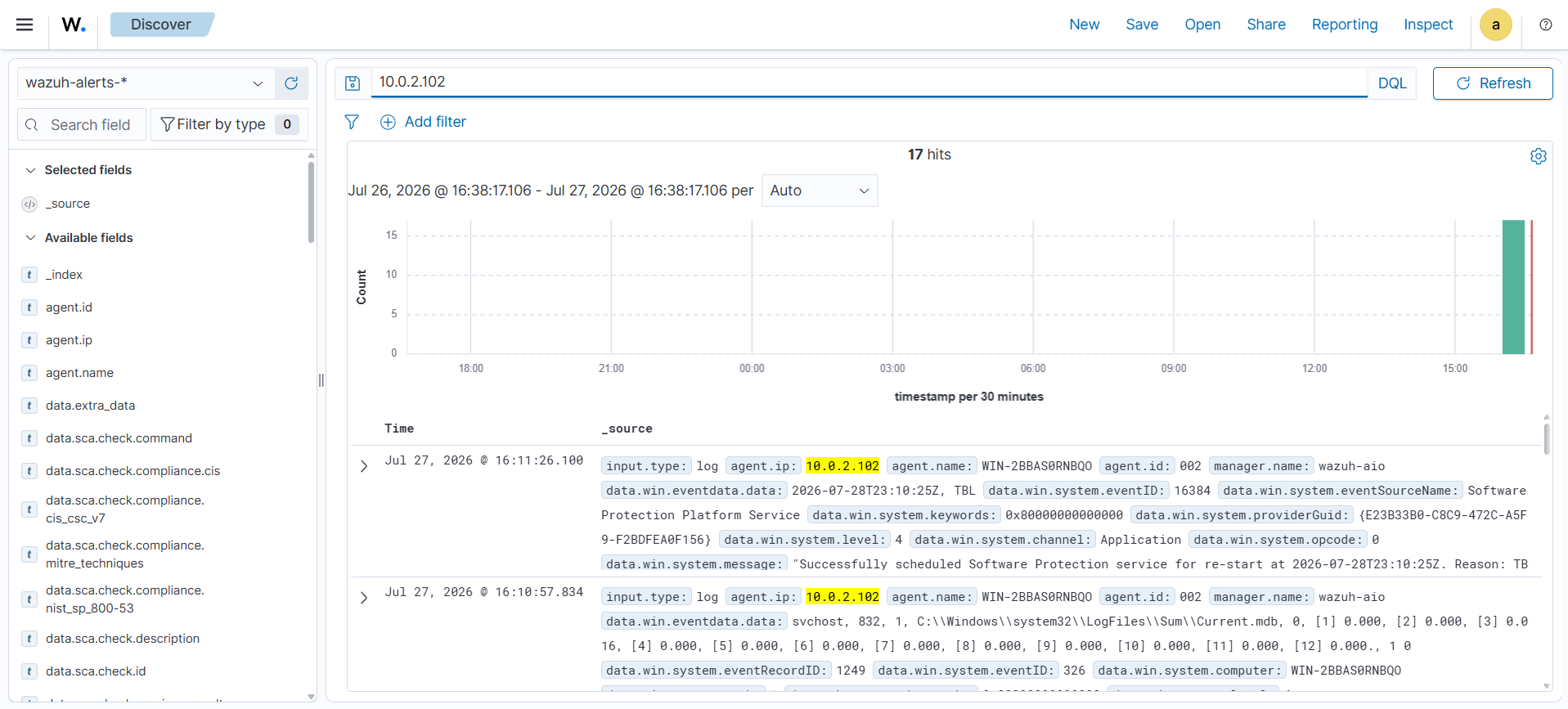Click the _source field type icon
1568x709 pixels.
(x=29, y=204)
